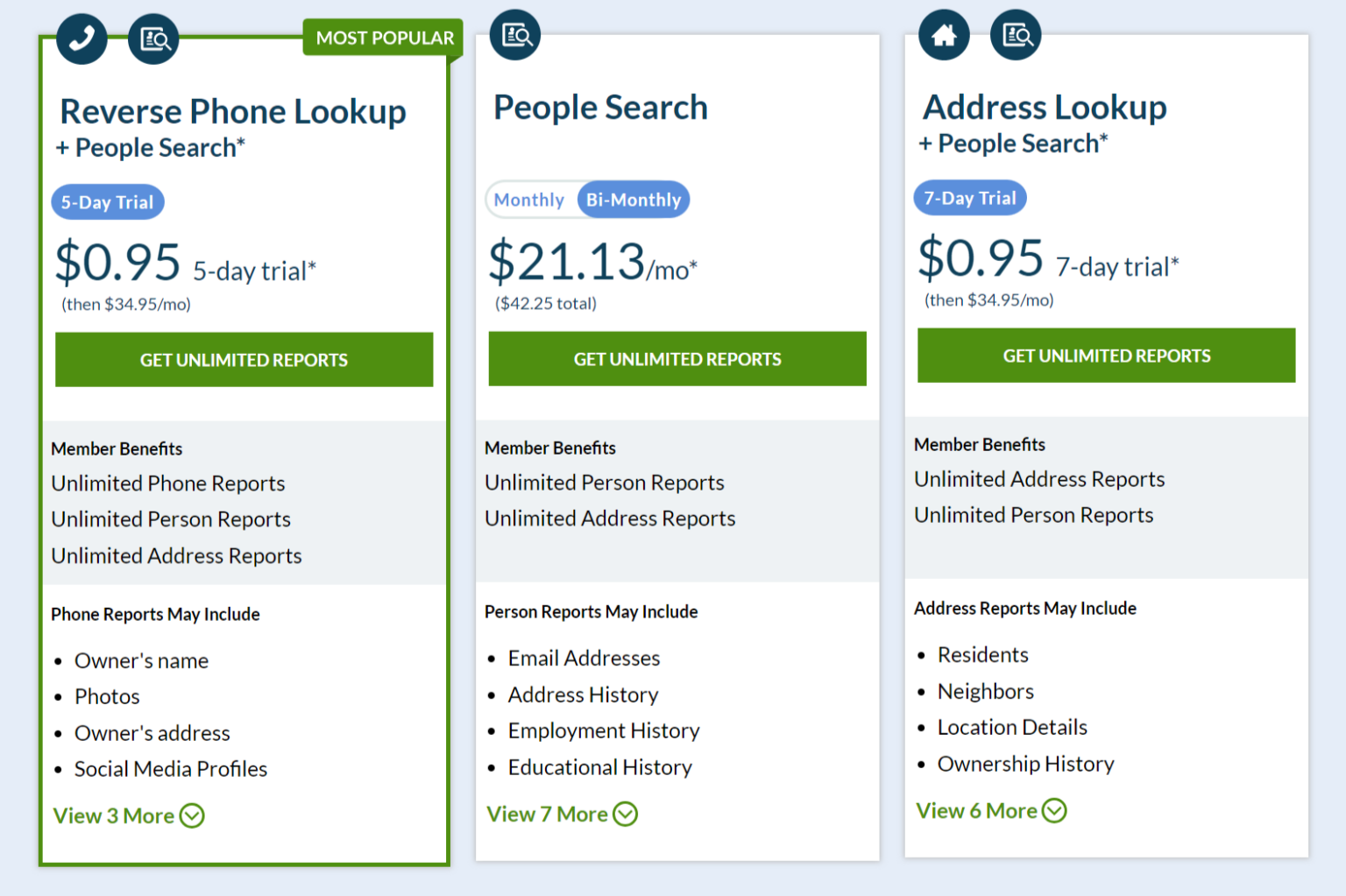The image size is (1346, 896).
Task: Click the chevron icon next to View 6 More
Action: click(x=1054, y=810)
